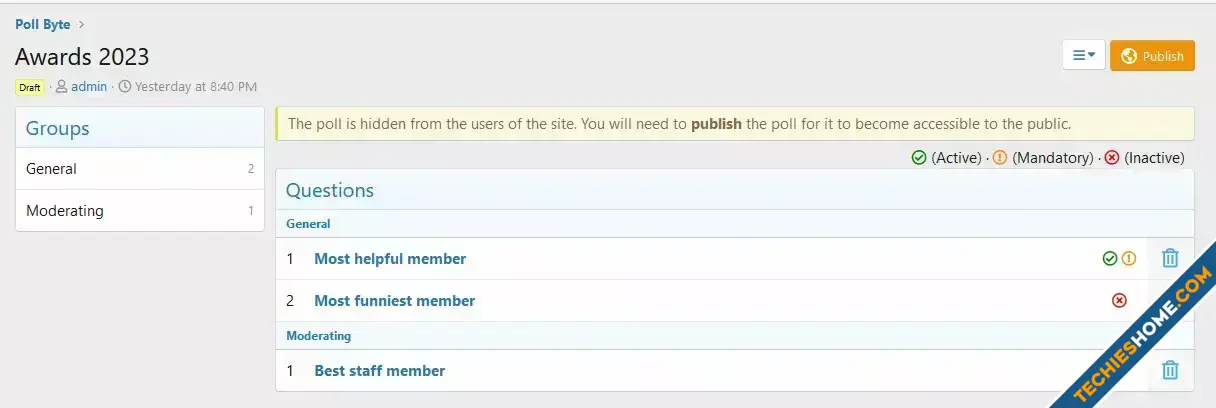The height and width of the screenshot is (408, 1216).
Task: Delete the Most helpful member question
Action: coord(1170,258)
